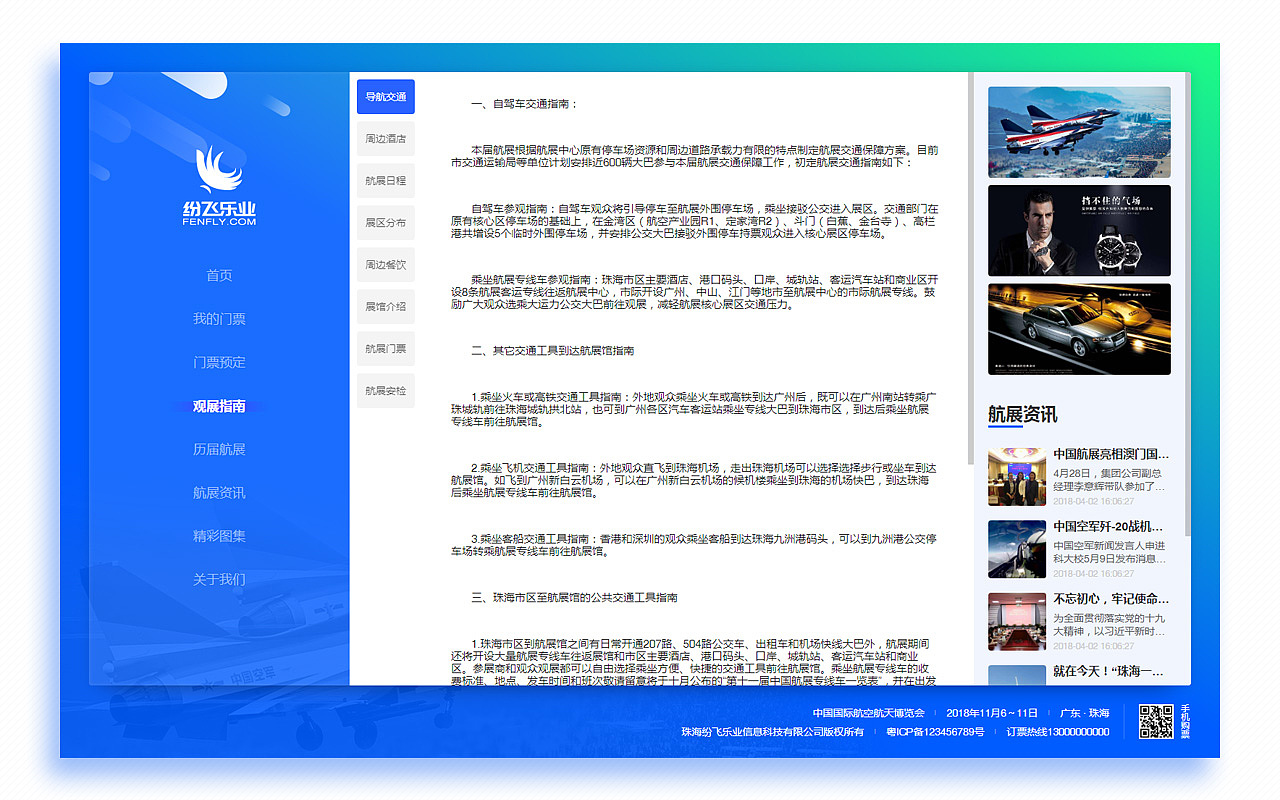Open the 历届航展 page
The height and width of the screenshot is (800, 1280).
219,449
